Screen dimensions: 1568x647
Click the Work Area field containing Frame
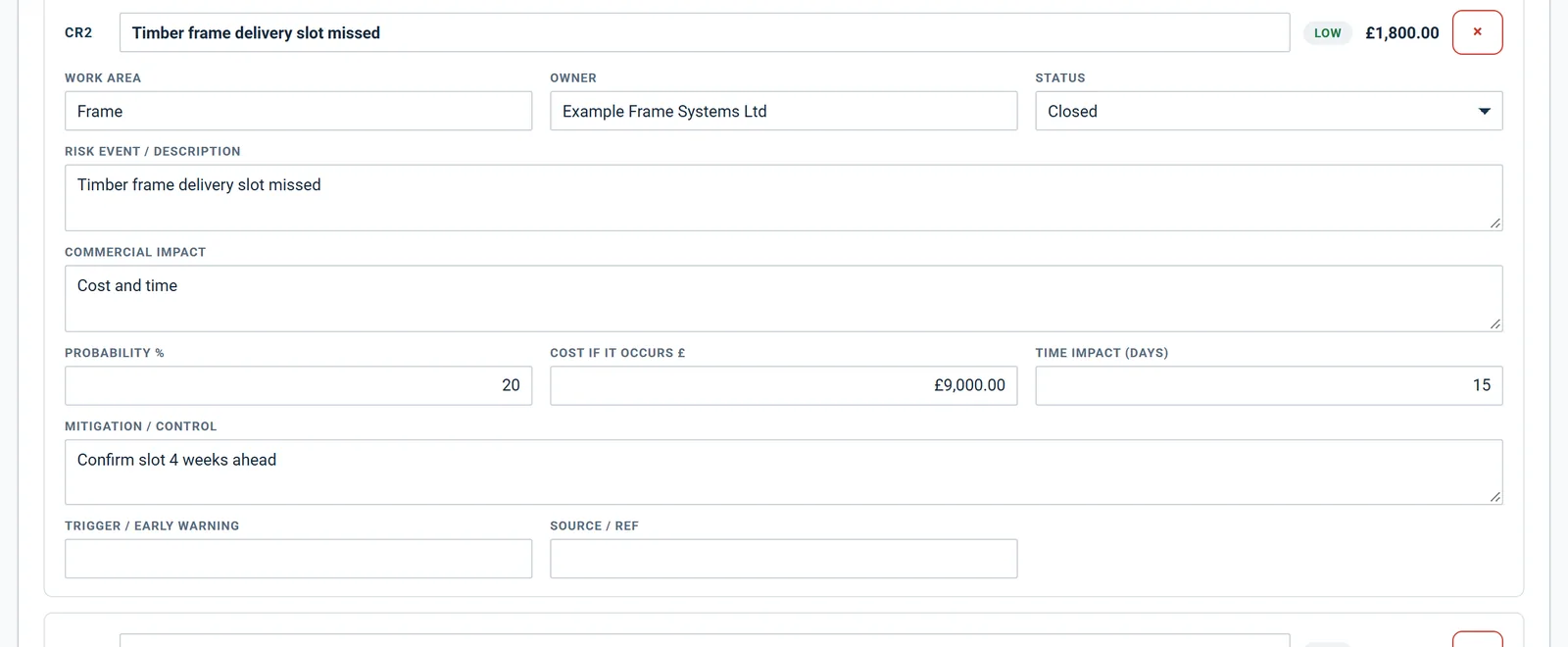[x=298, y=111]
